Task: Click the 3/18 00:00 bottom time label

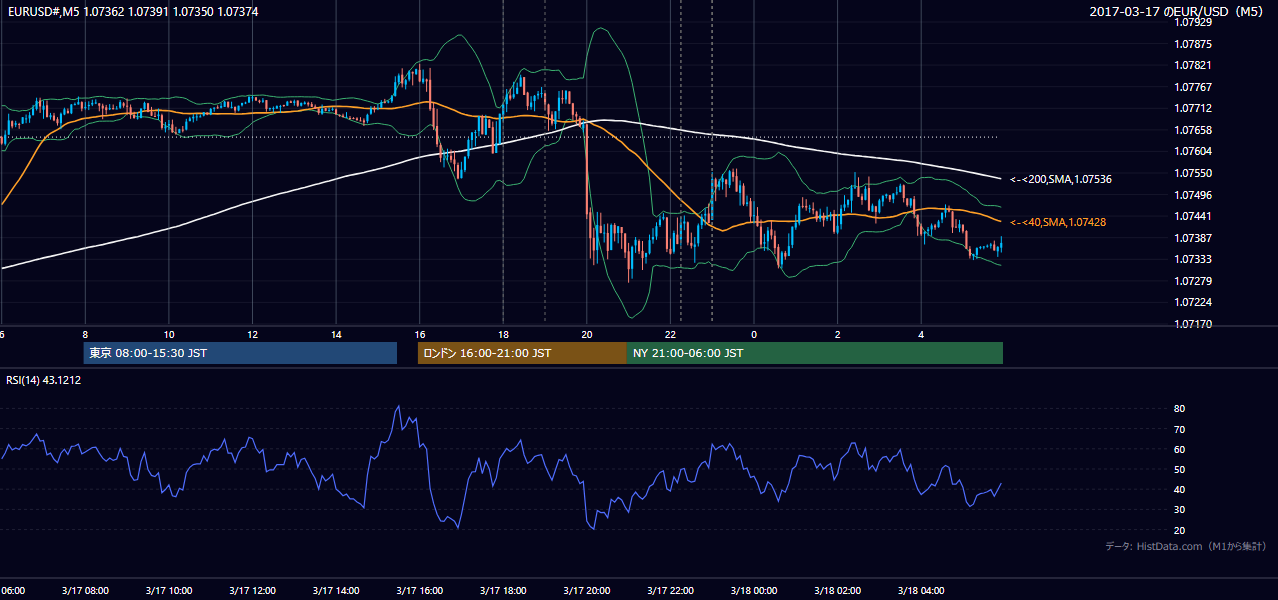Action: coord(754,590)
